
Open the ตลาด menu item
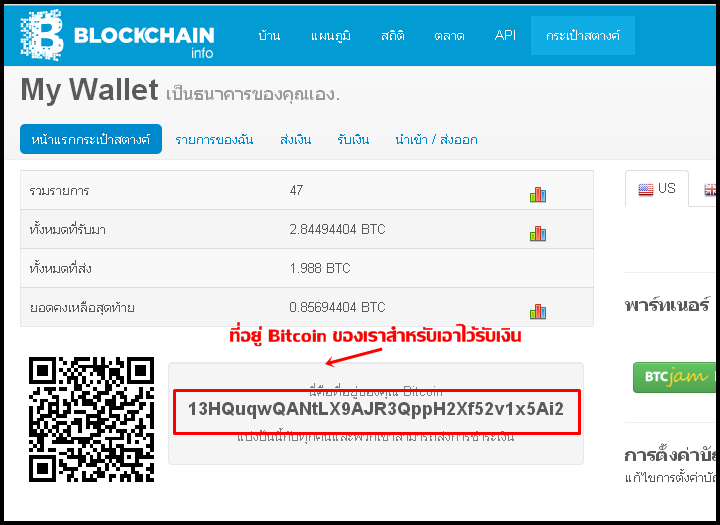(449, 36)
